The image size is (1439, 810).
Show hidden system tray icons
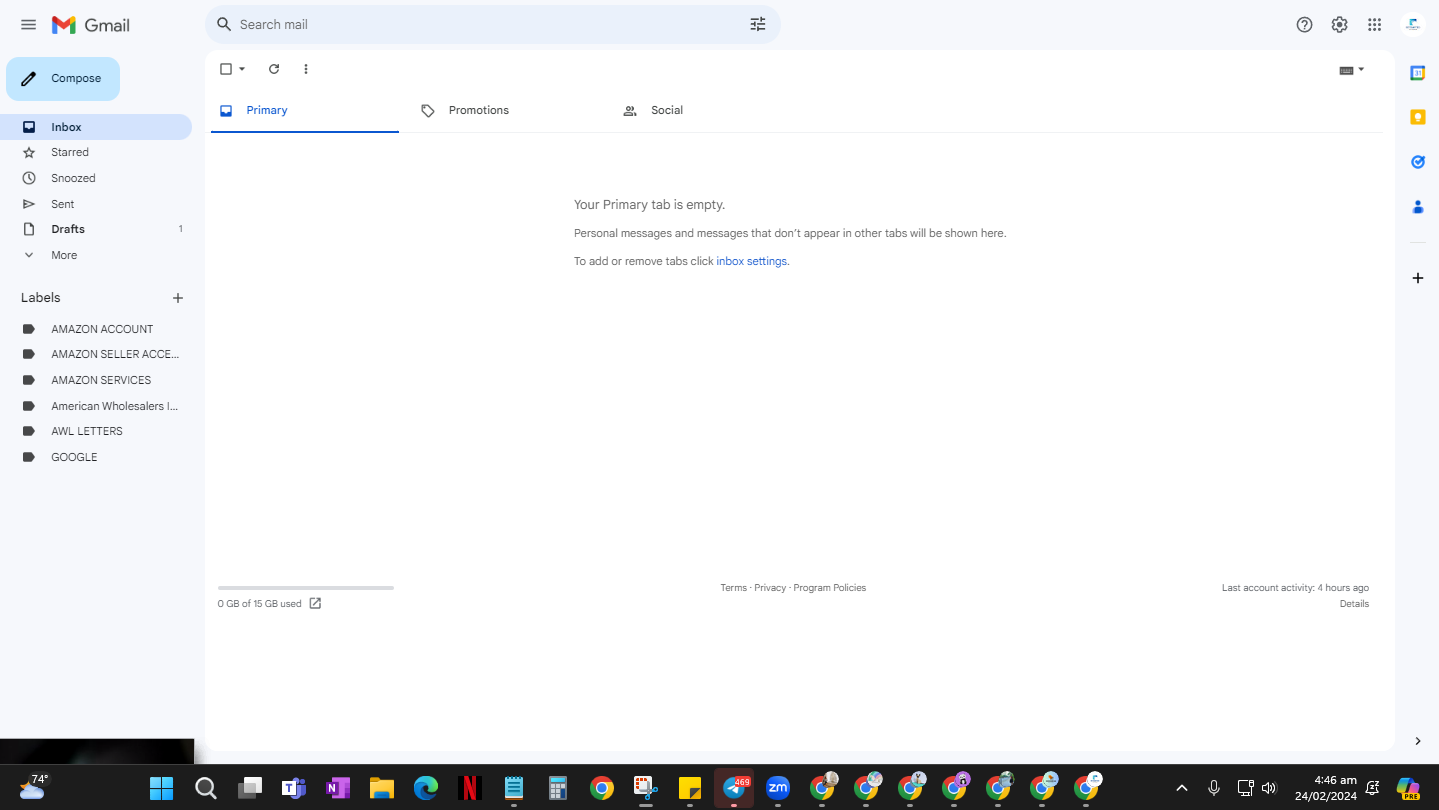(1181, 788)
